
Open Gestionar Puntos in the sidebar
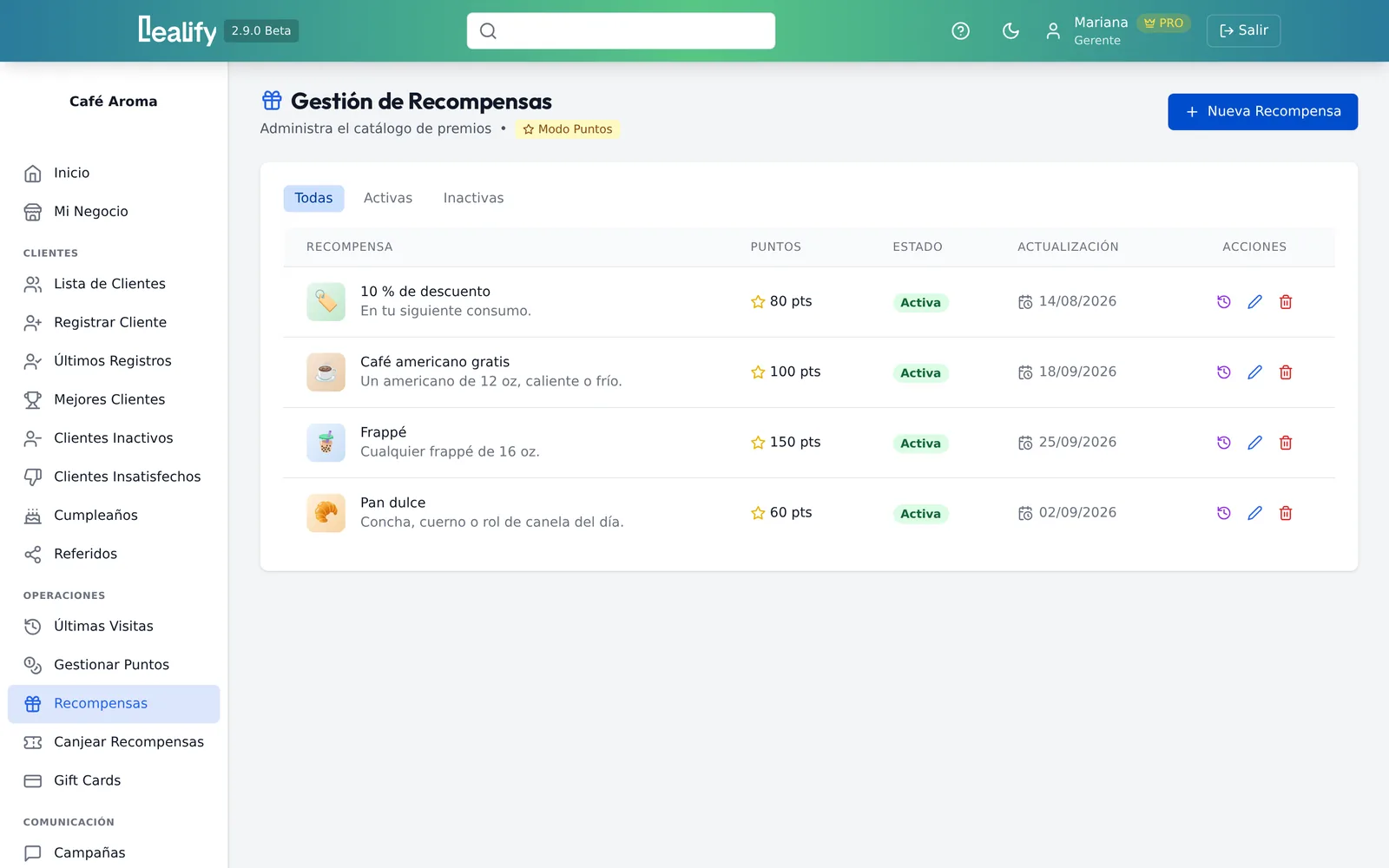coord(114,665)
